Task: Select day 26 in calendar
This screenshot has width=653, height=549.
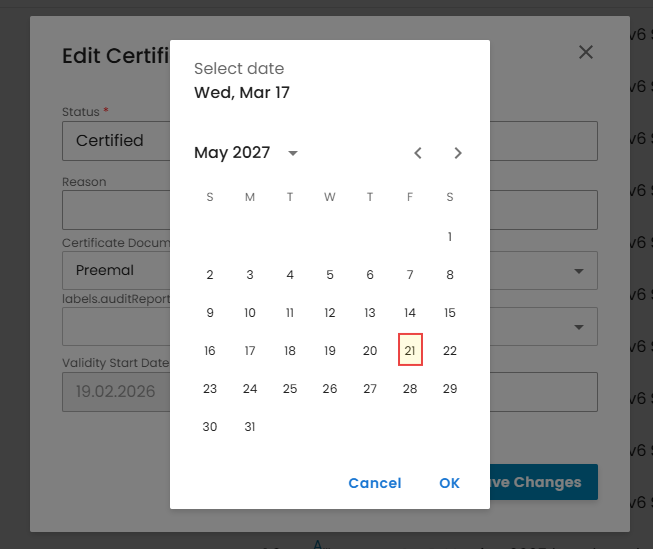Action: [x=330, y=389]
